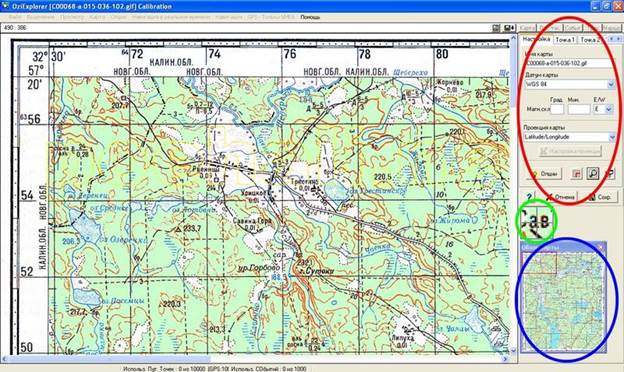
Task: Click the Липуха settlement label on the map
Action: (403, 337)
